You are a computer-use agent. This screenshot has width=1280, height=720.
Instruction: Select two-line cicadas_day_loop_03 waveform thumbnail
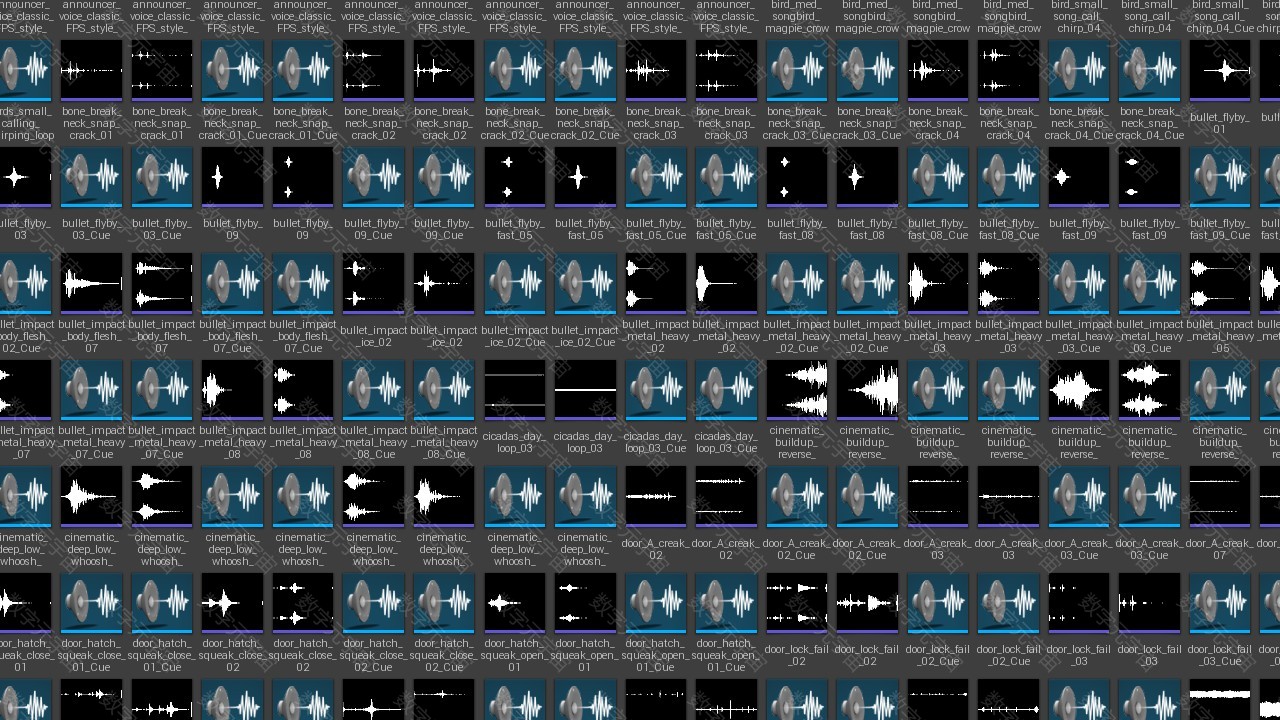coord(514,390)
